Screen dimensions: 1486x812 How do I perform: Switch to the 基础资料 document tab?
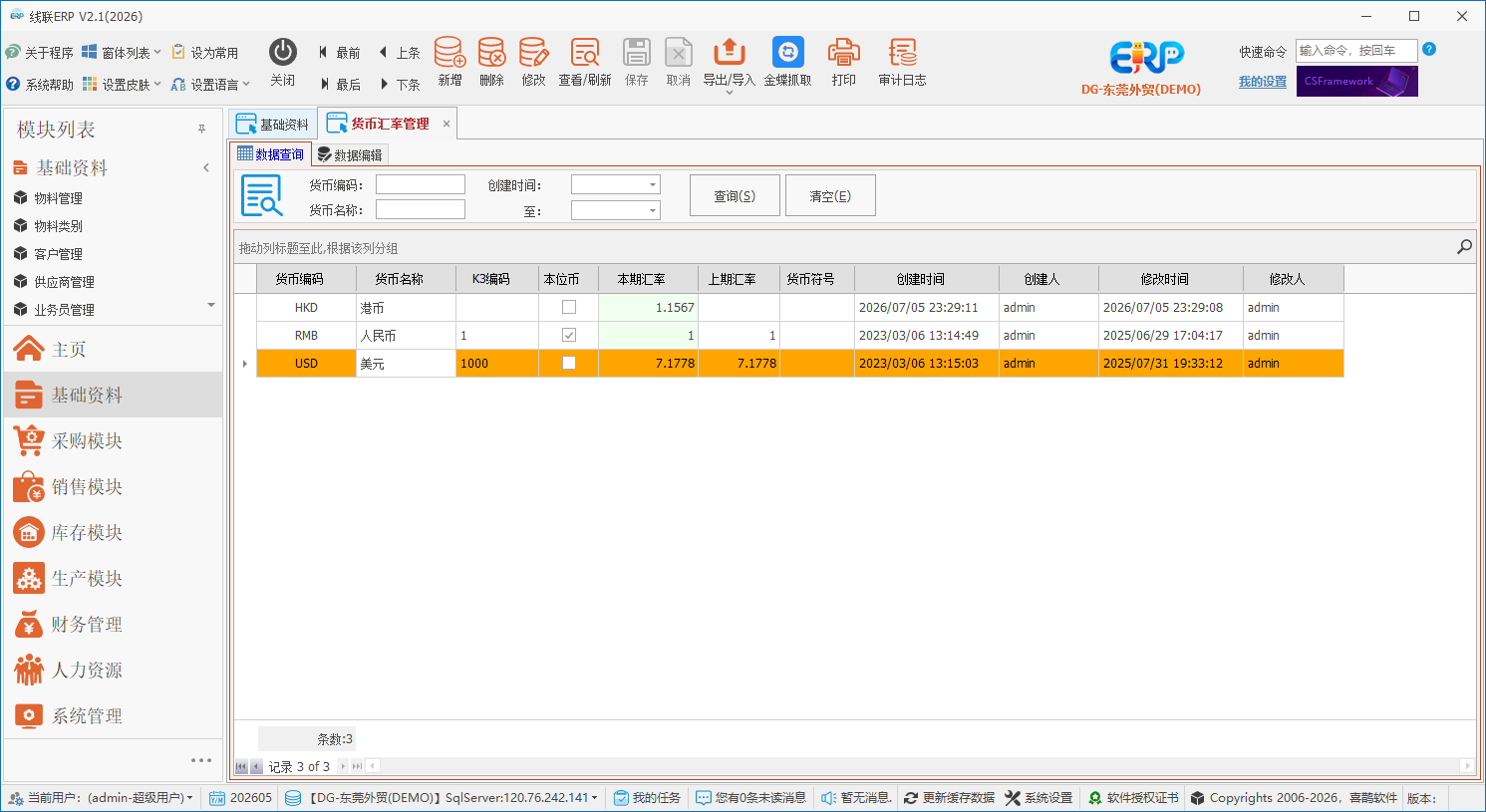[x=272, y=124]
